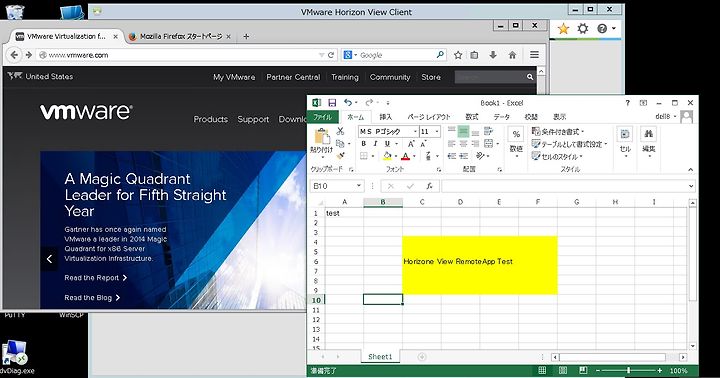Add a new sheet with plus icon
The width and height of the screenshot is (720, 378).
tap(422, 356)
